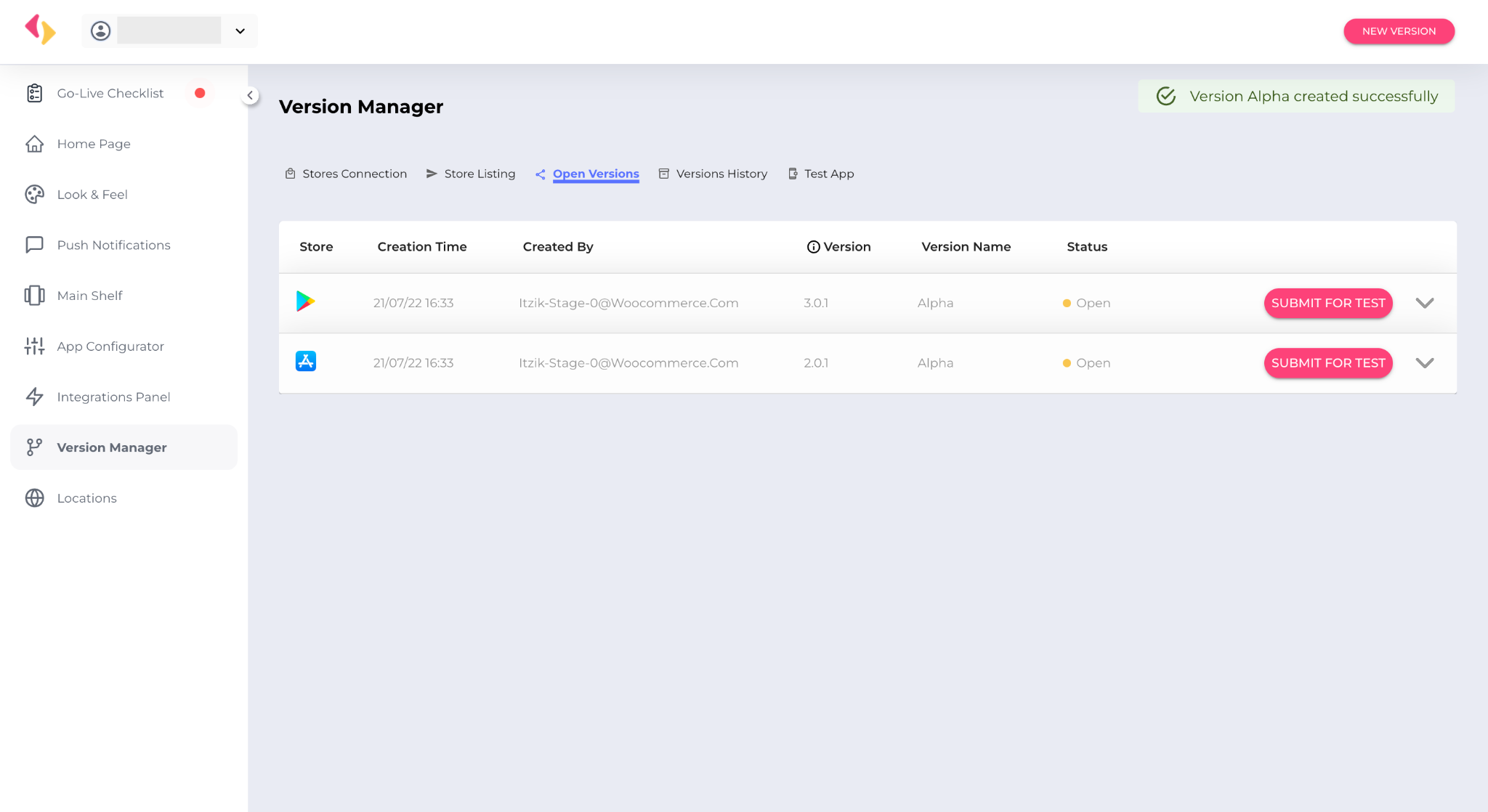Switch to Stores Connection tab

(354, 174)
